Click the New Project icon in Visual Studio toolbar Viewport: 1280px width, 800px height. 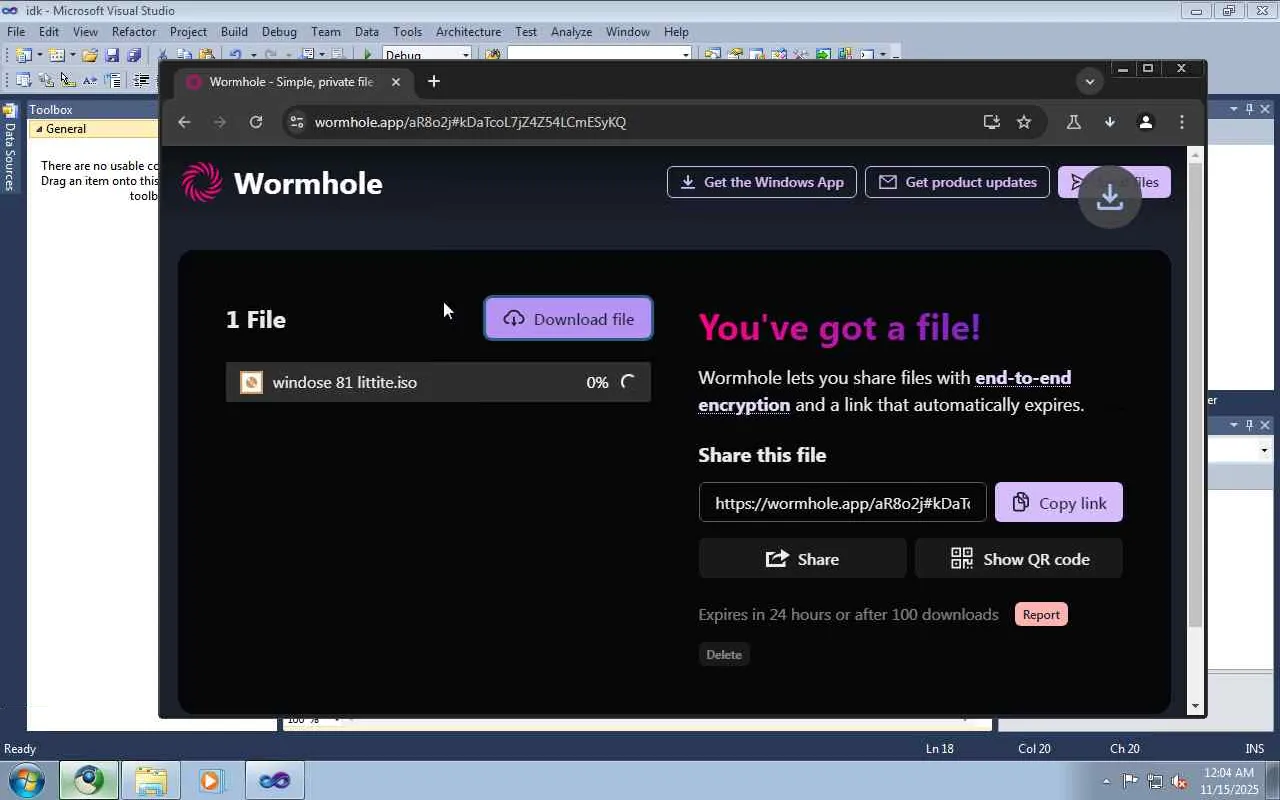[x=24, y=55]
